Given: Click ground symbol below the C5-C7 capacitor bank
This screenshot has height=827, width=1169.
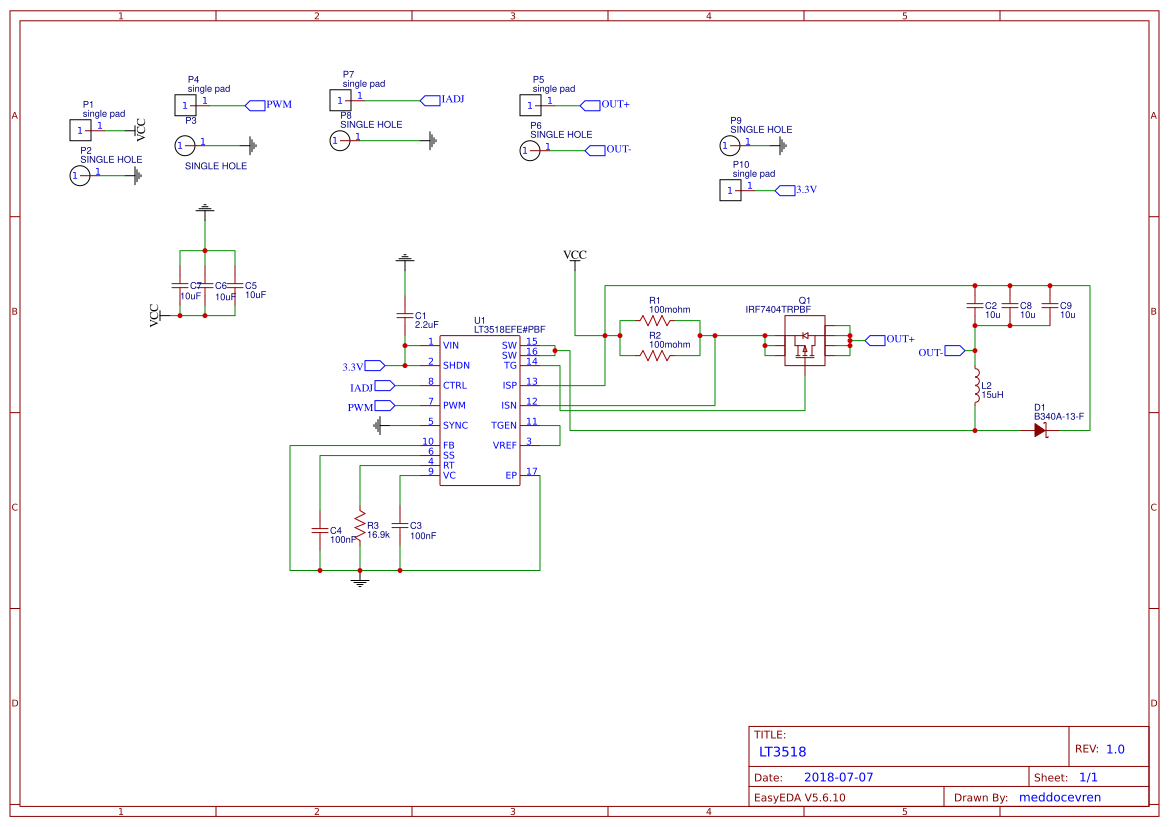Looking at the screenshot, I should [205, 210].
